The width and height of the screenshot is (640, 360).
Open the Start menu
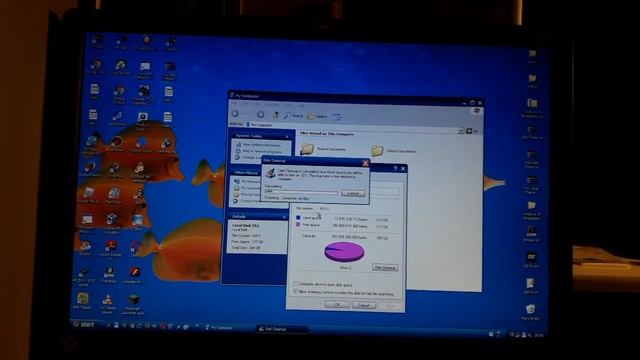[x=84, y=324]
